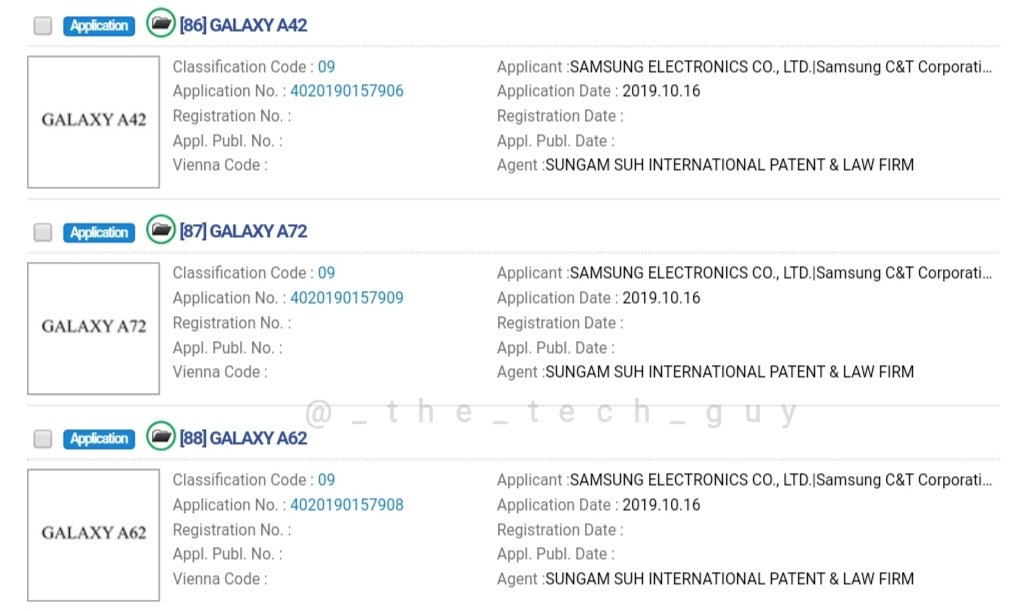Open application number 4020190157908
1023x611 pixels.
click(x=347, y=505)
